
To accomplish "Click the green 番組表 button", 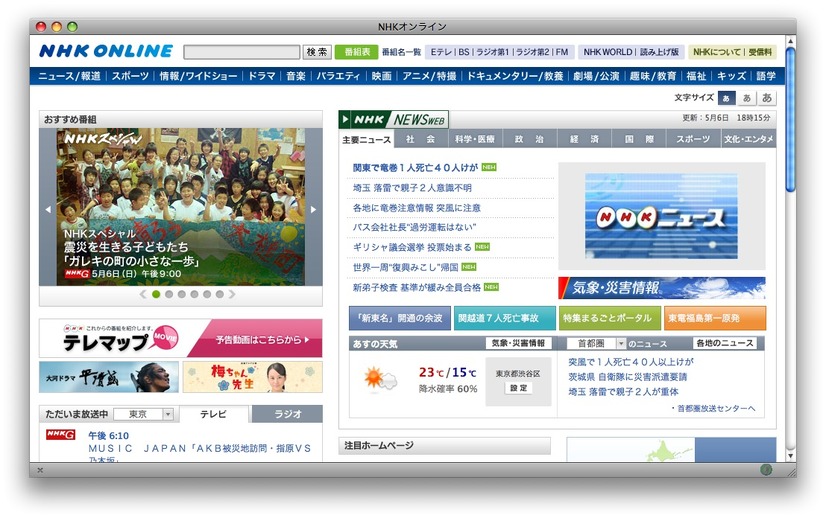I will tap(357, 52).
